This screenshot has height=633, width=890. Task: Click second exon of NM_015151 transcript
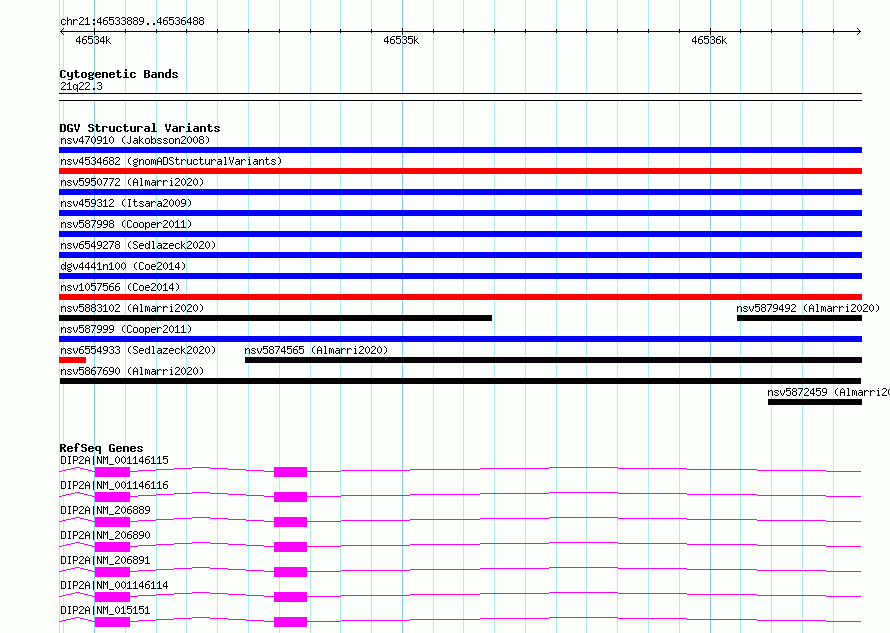coord(291,622)
